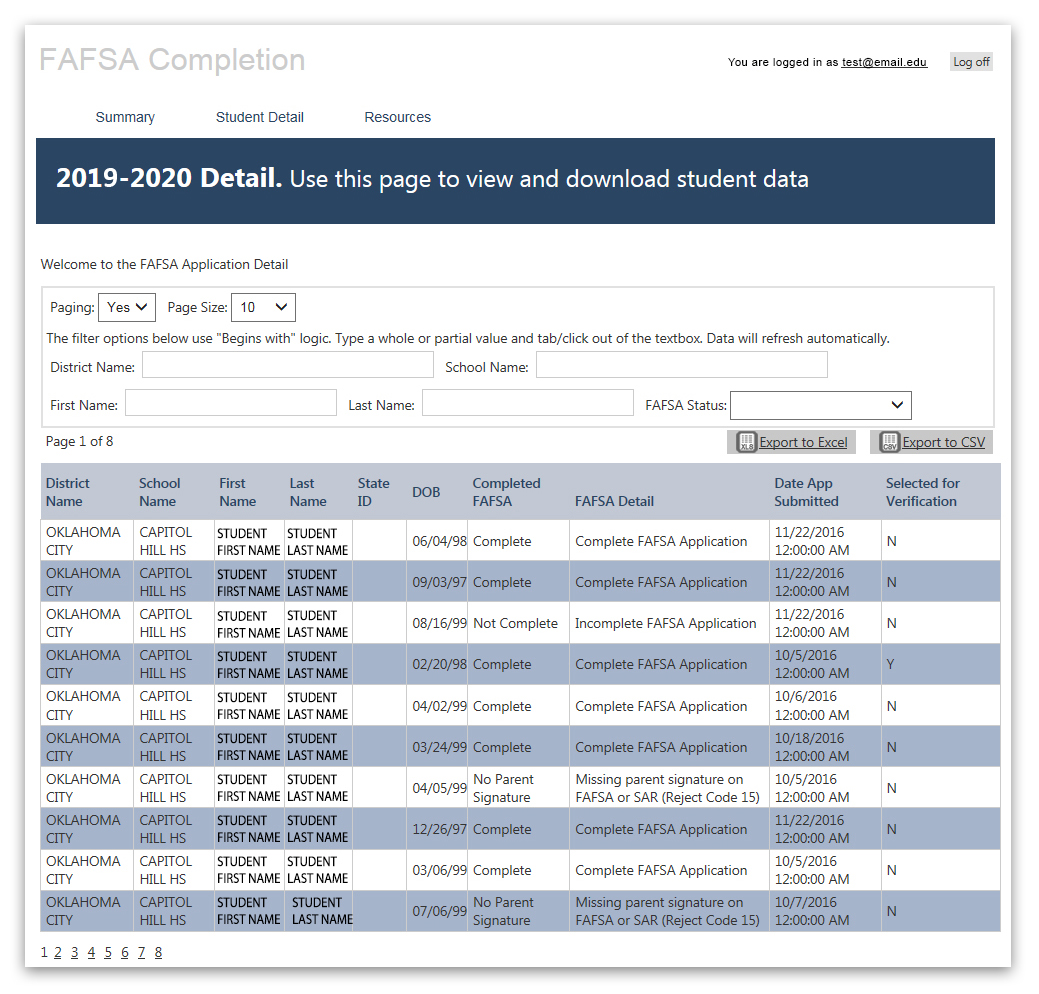This screenshot has height=994, width=1039.
Task: Open the Summary tab
Action: click(x=125, y=117)
